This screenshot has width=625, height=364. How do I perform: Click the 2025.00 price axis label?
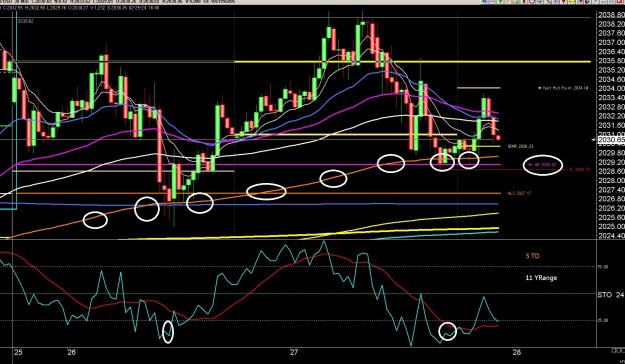pyautogui.click(x=611, y=226)
